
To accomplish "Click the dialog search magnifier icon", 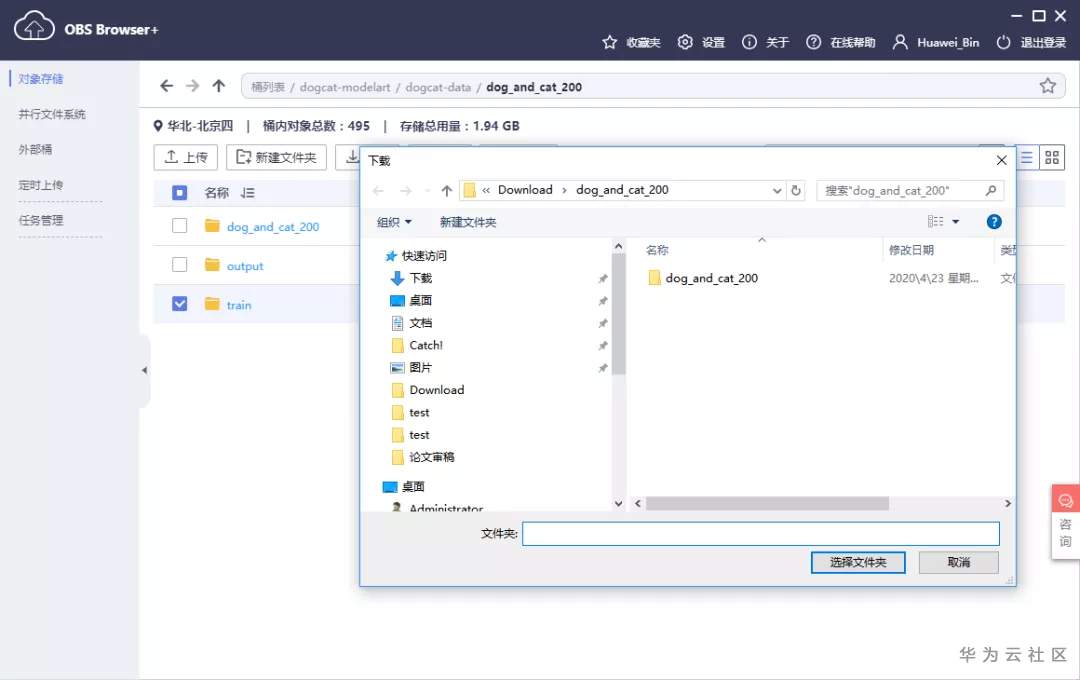I will pyautogui.click(x=990, y=190).
